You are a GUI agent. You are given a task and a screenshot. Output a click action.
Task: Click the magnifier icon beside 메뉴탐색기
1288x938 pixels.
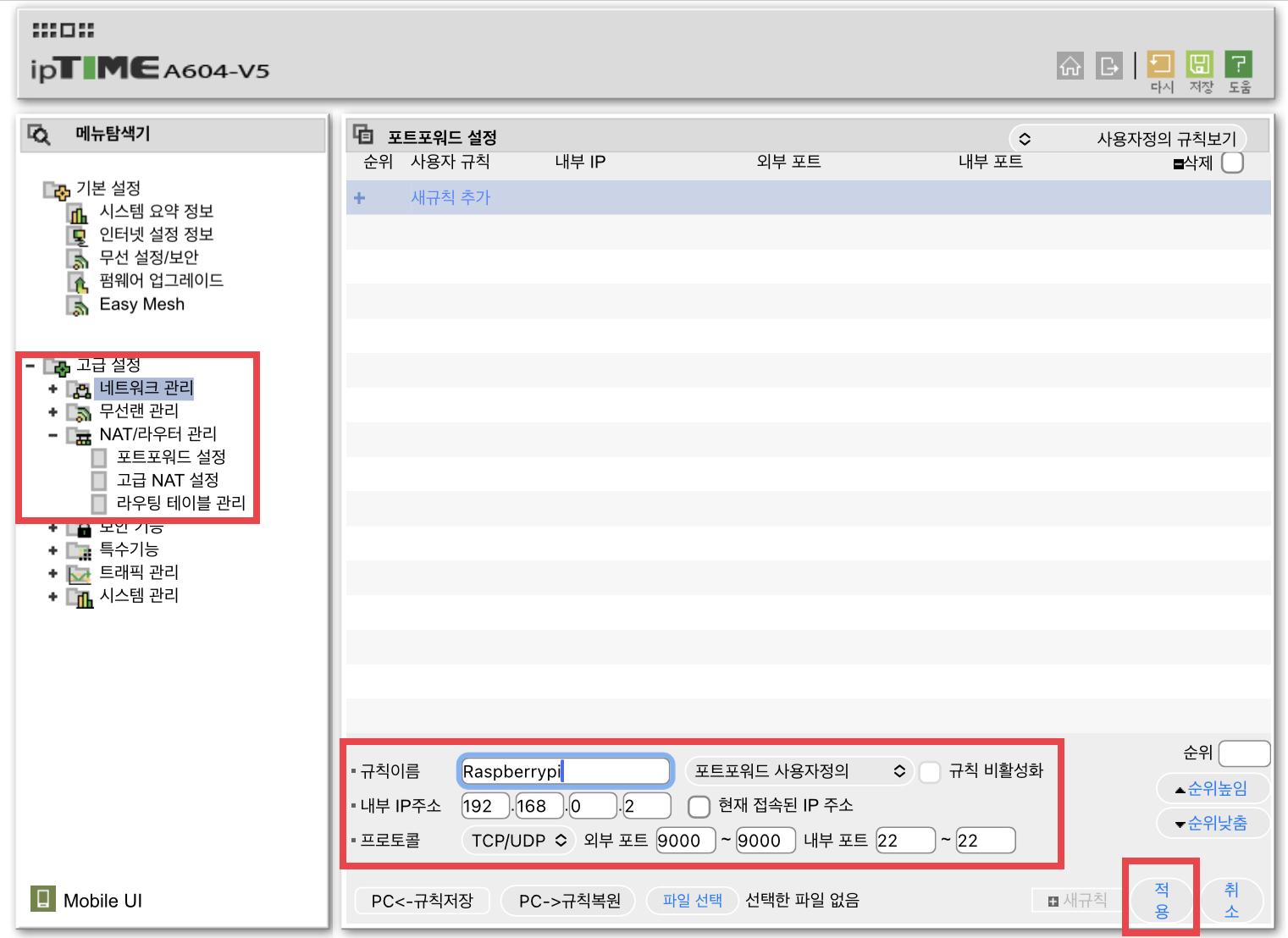[x=39, y=134]
